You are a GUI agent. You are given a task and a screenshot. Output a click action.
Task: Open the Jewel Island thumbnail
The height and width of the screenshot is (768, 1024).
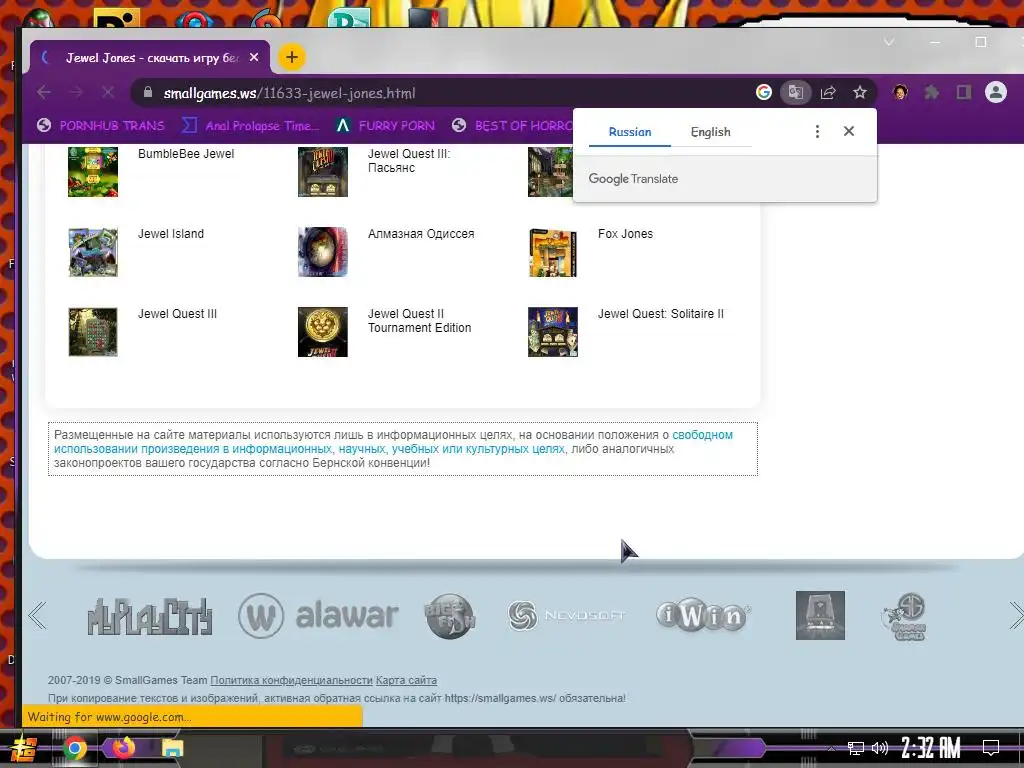click(x=93, y=252)
